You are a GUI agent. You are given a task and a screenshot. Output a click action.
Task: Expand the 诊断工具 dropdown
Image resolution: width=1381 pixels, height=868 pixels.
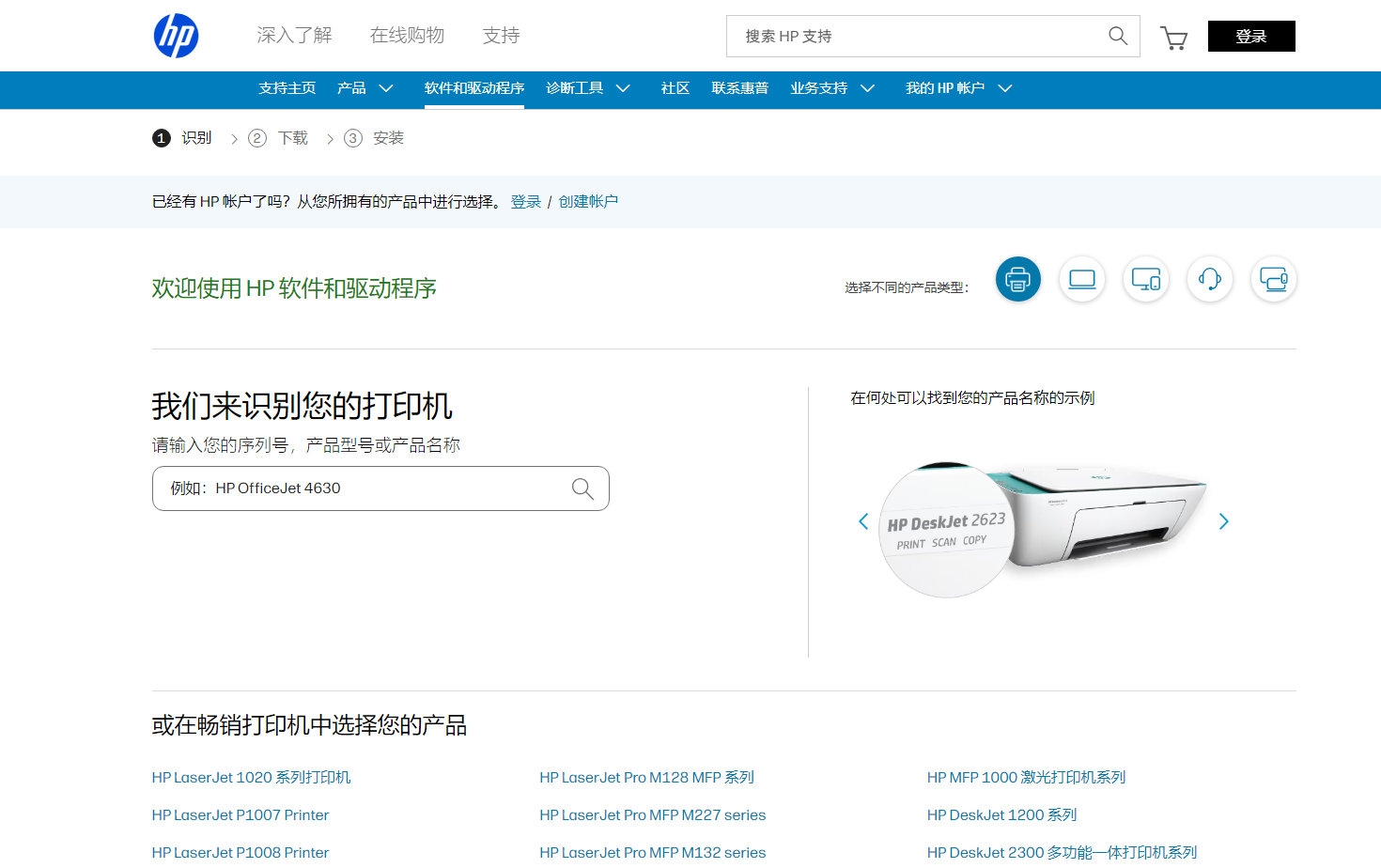pyautogui.click(x=587, y=87)
